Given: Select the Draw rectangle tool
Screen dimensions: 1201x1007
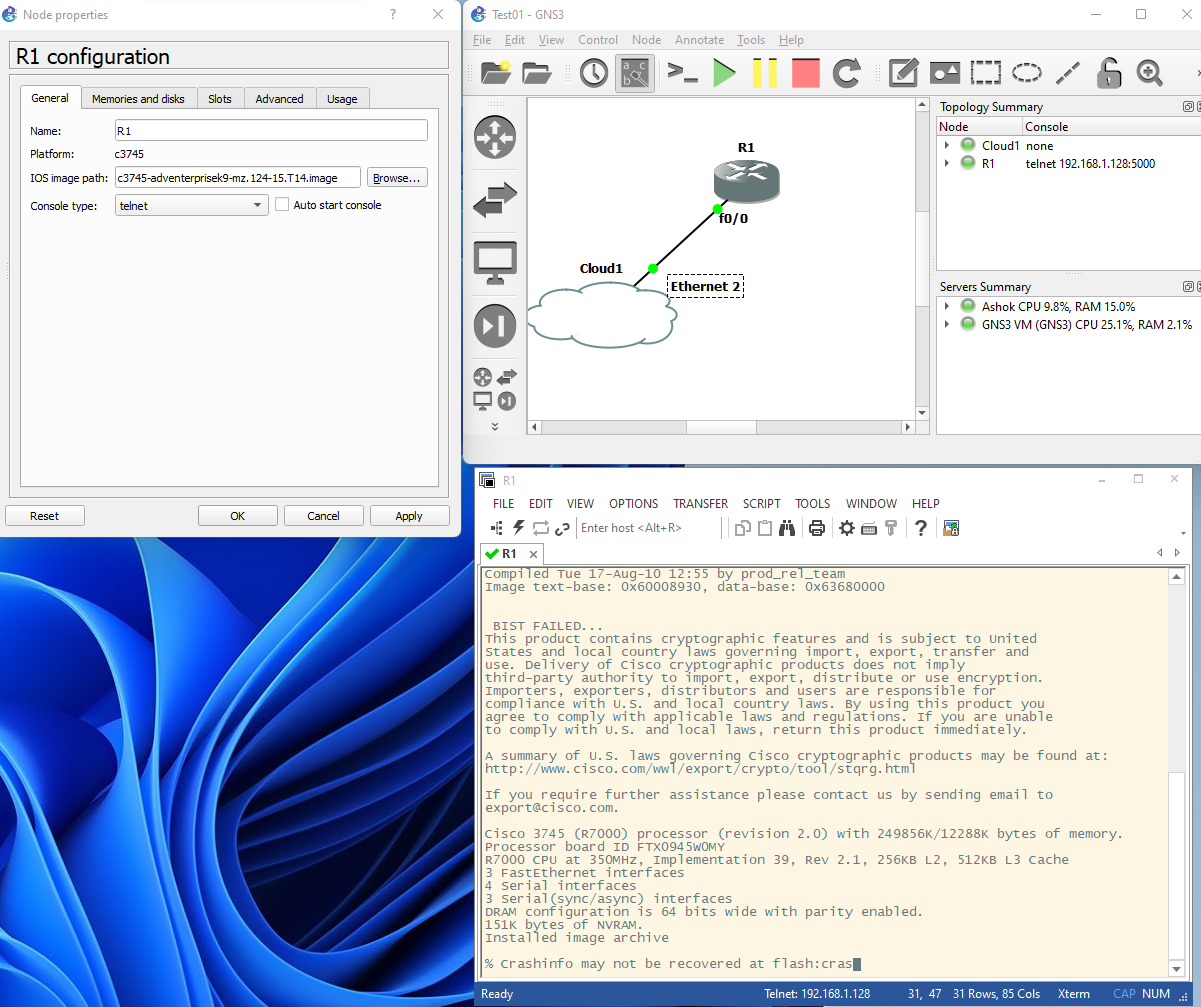Looking at the screenshot, I should coord(986,73).
